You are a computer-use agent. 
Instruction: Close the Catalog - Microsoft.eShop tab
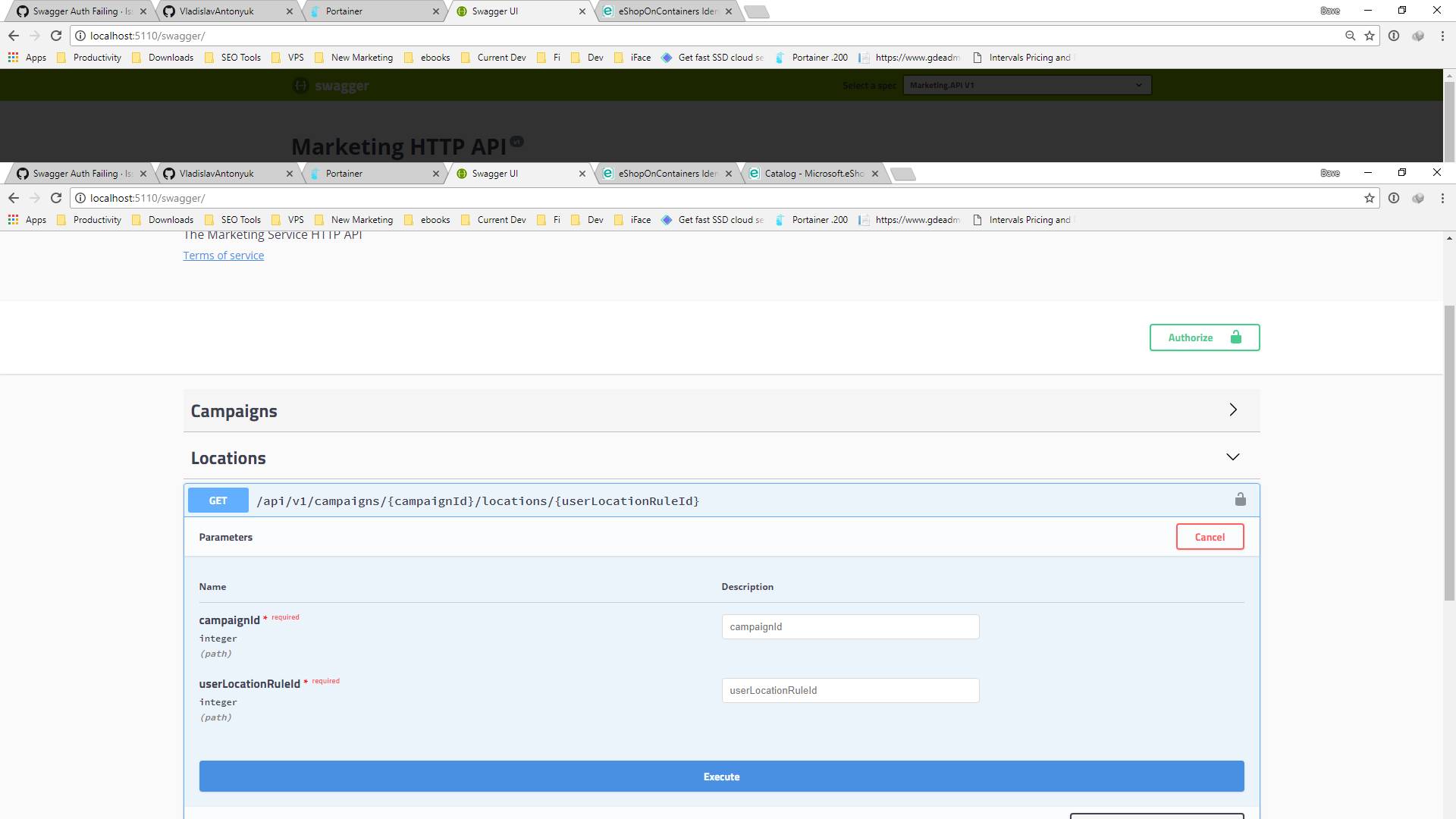coord(875,174)
